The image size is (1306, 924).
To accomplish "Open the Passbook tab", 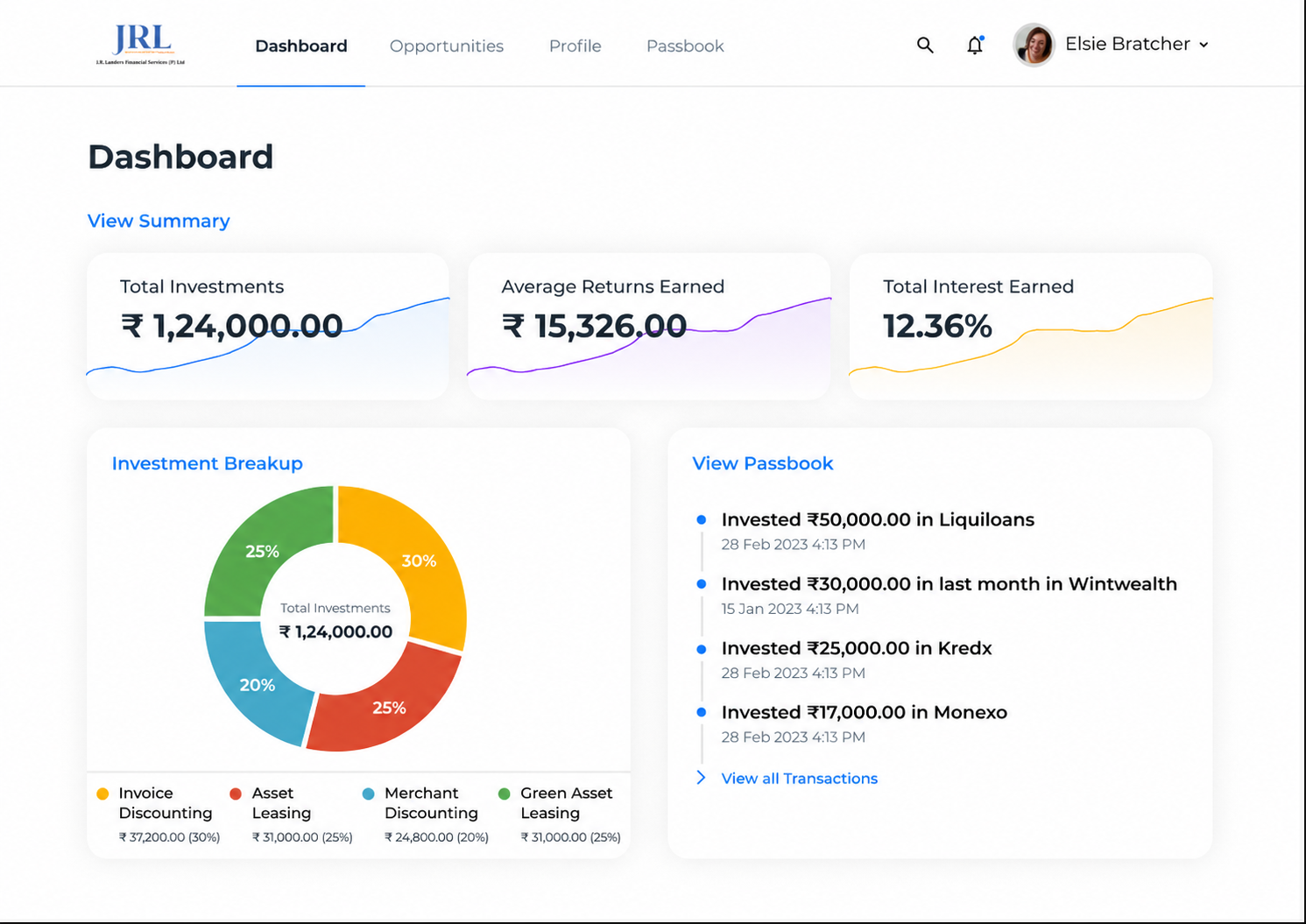I will point(685,46).
